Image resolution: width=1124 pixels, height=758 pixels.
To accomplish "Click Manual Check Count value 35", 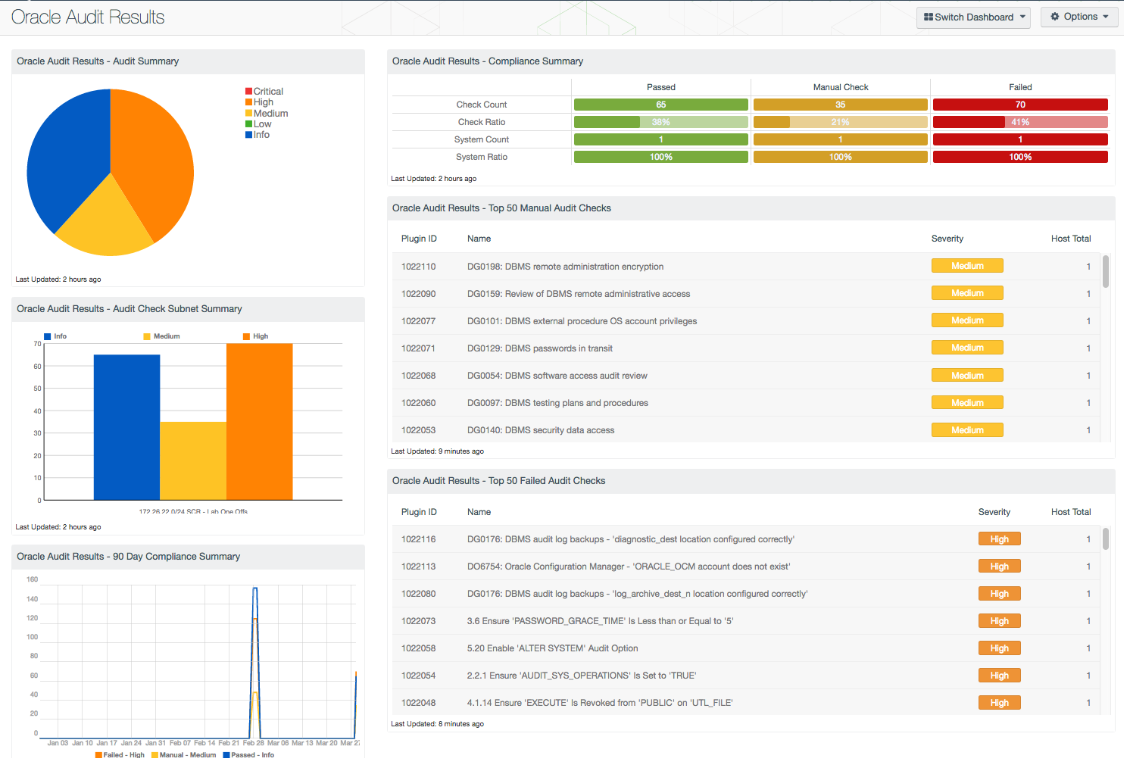I will (x=840, y=105).
